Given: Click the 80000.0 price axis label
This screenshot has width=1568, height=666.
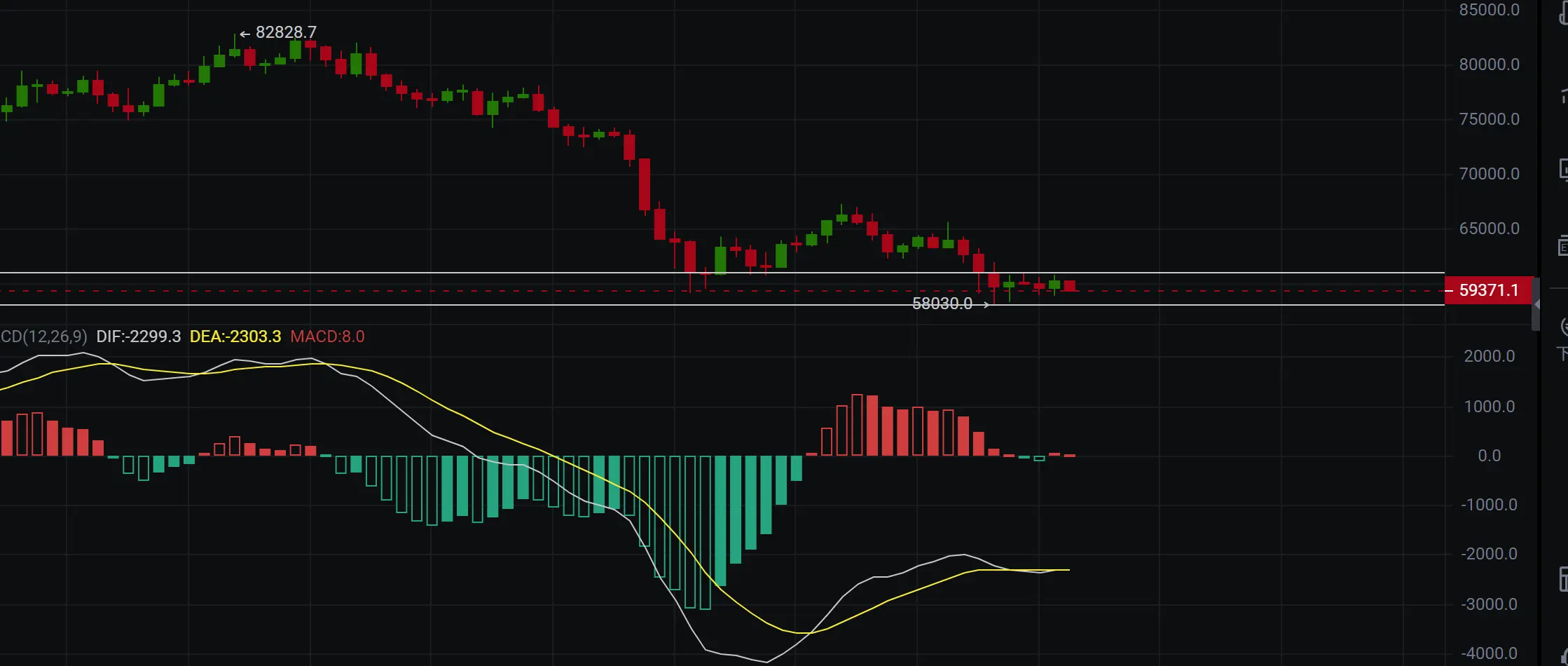Looking at the screenshot, I should 1490,64.
